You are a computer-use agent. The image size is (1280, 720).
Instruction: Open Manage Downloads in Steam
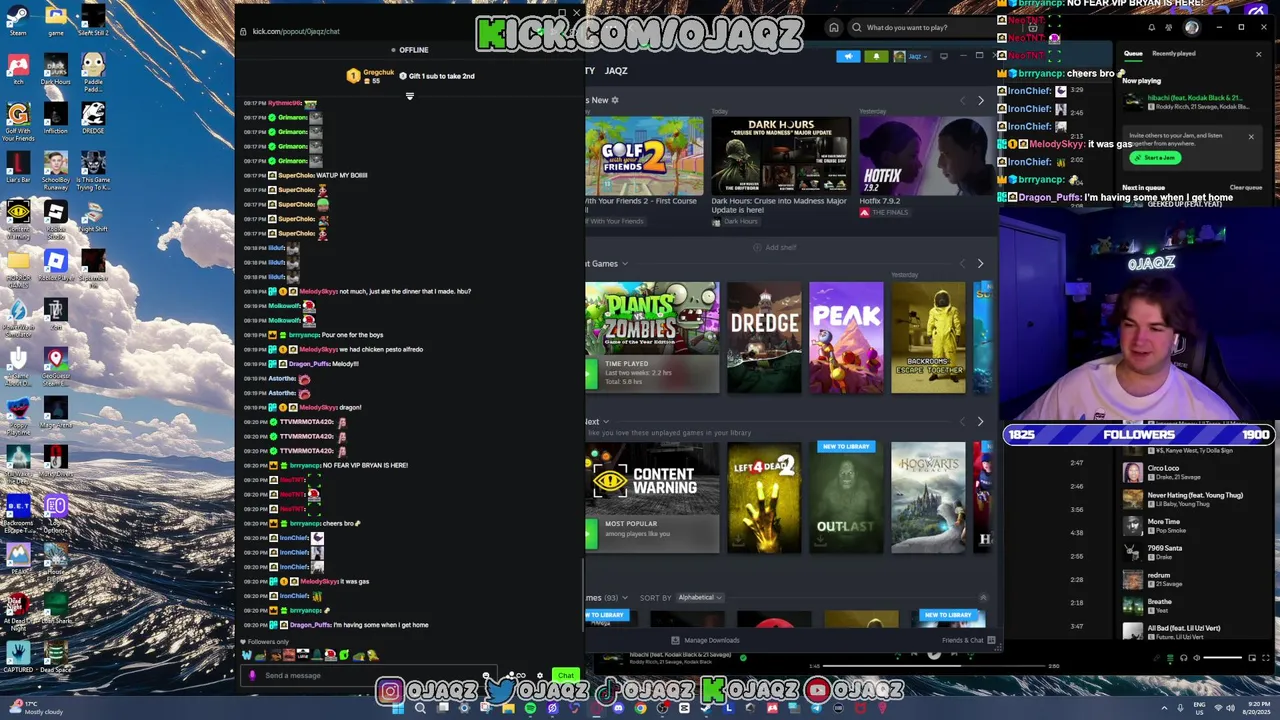[705, 640]
